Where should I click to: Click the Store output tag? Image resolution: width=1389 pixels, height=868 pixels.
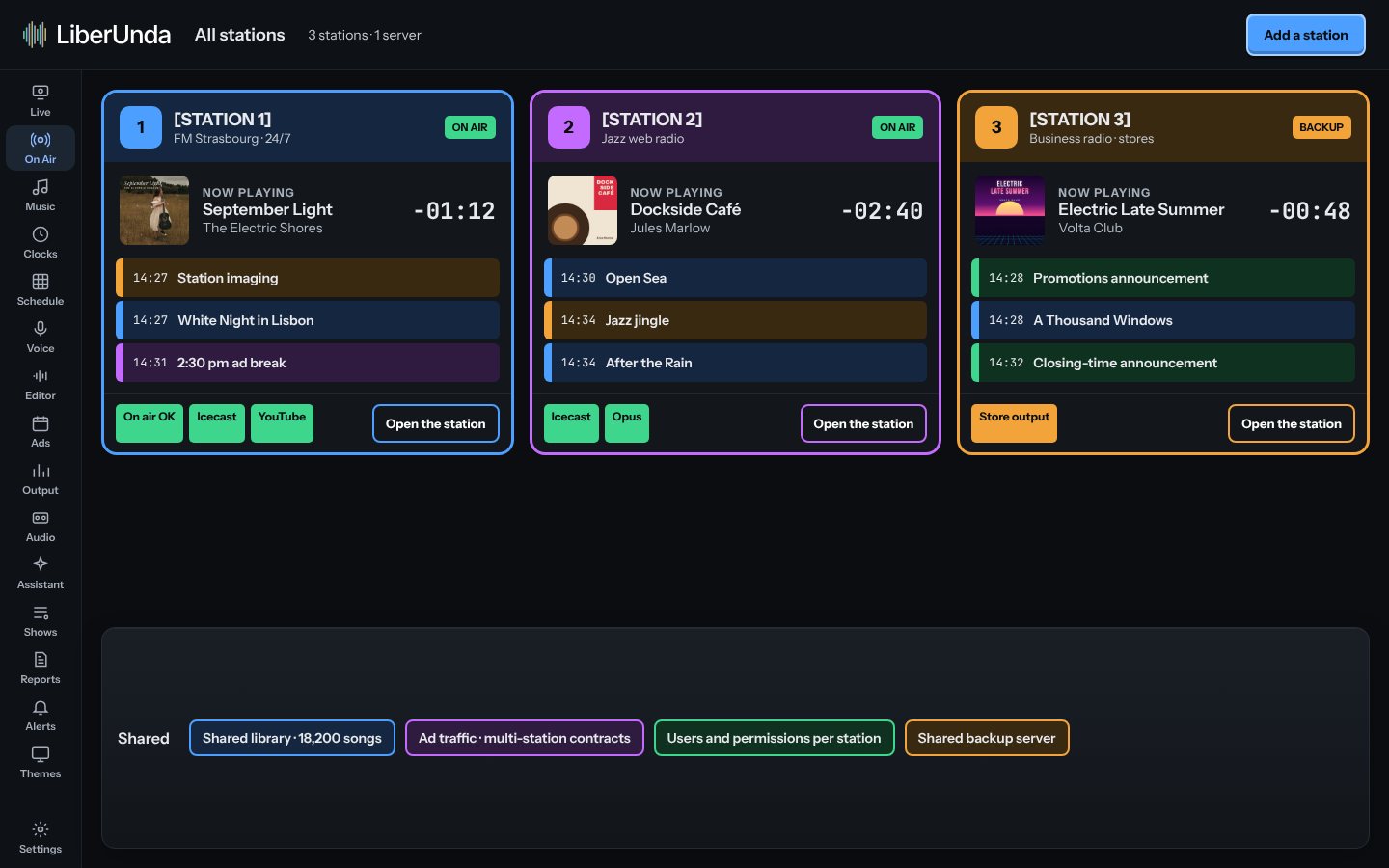(1014, 423)
